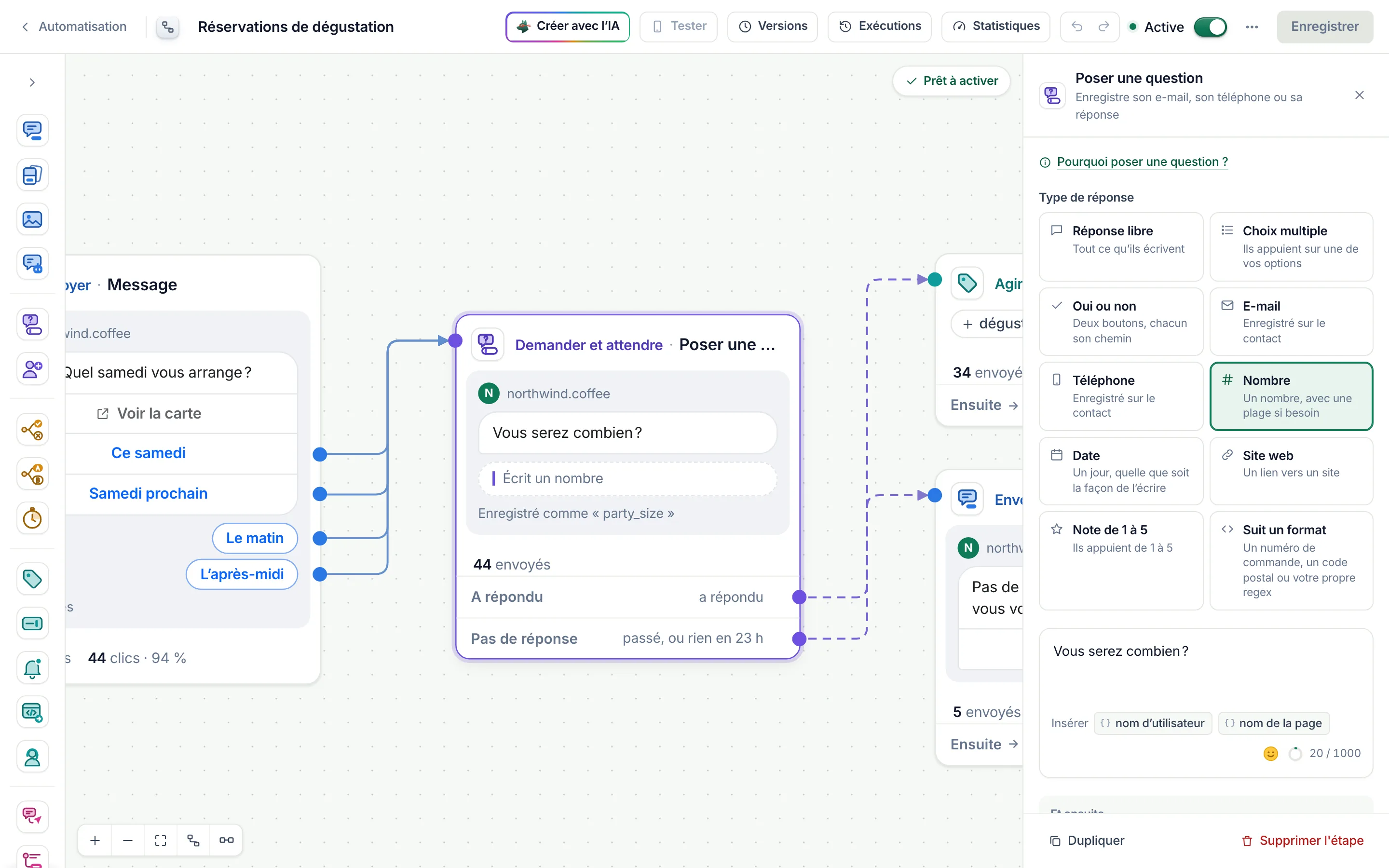The width and height of the screenshot is (1389, 868).
Task: Choose E-mail response type
Action: pyautogui.click(x=1291, y=322)
